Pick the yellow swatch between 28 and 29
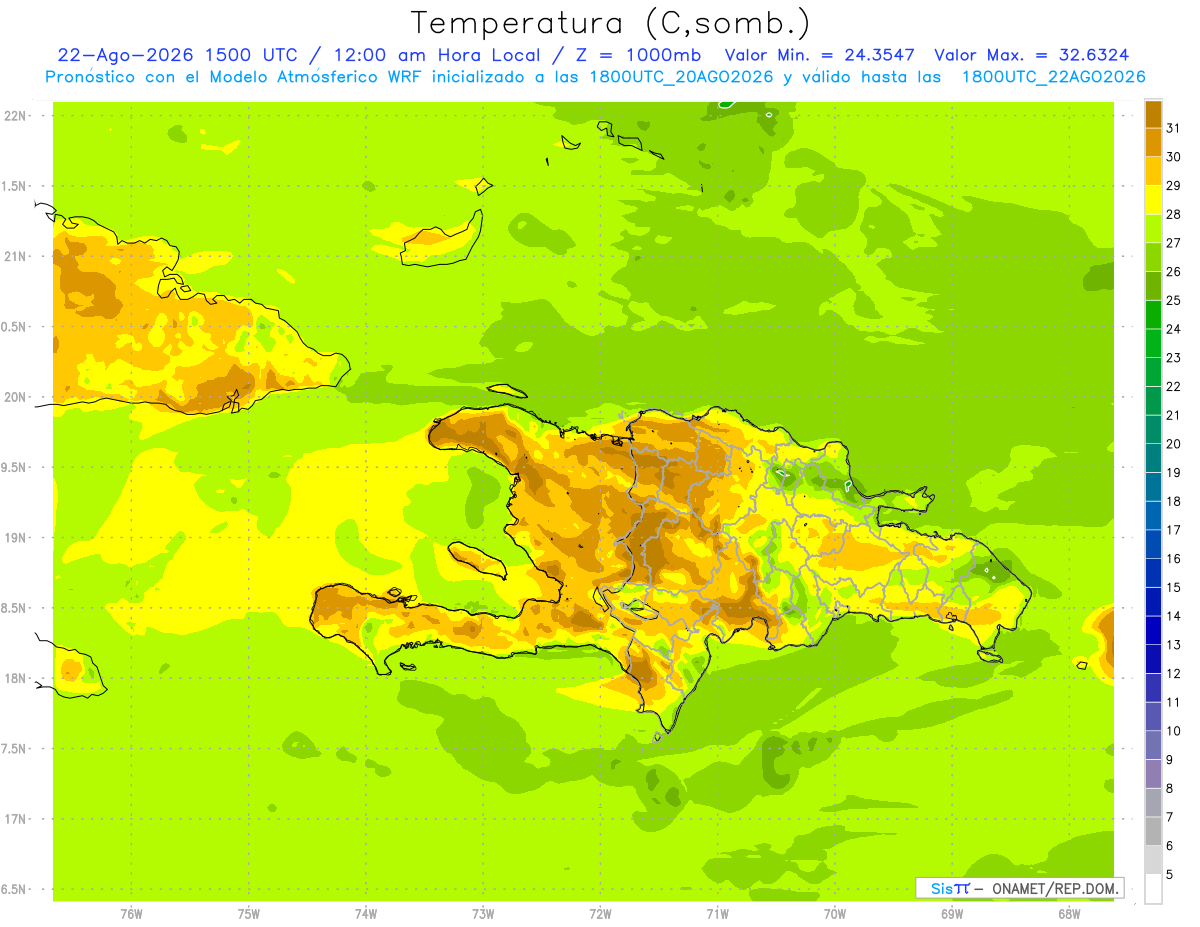The width and height of the screenshot is (1200, 927). click(1153, 200)
